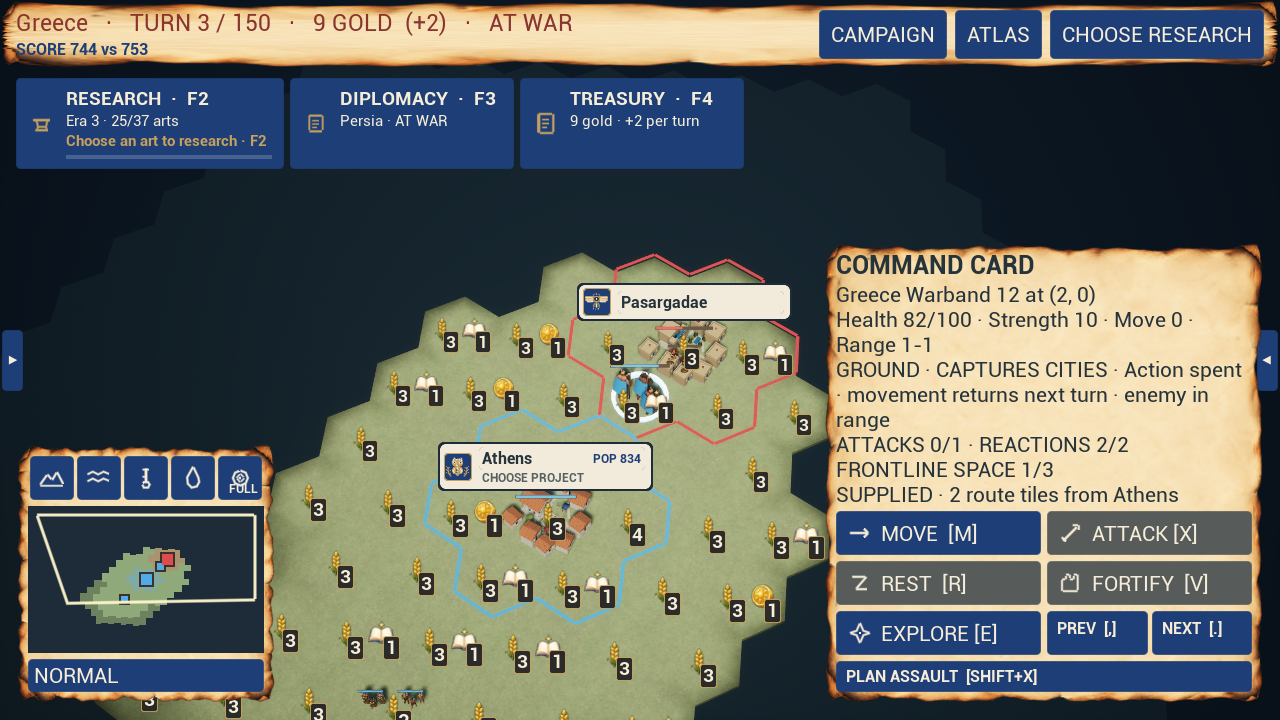Click the 'TURN 3 / 150' indicator
The image size is (1280, 720).
point(200,22)
